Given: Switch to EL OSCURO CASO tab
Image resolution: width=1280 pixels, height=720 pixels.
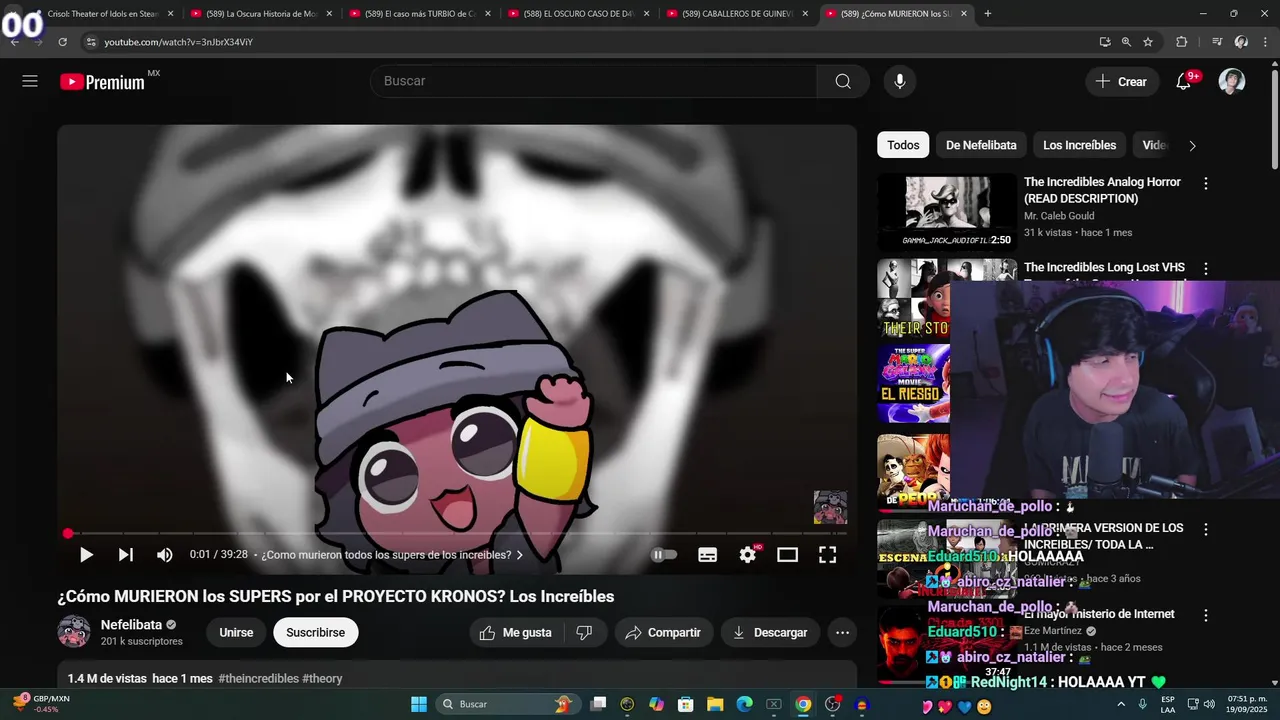Looking at the screenshot, I should click(x=580, y=14).
